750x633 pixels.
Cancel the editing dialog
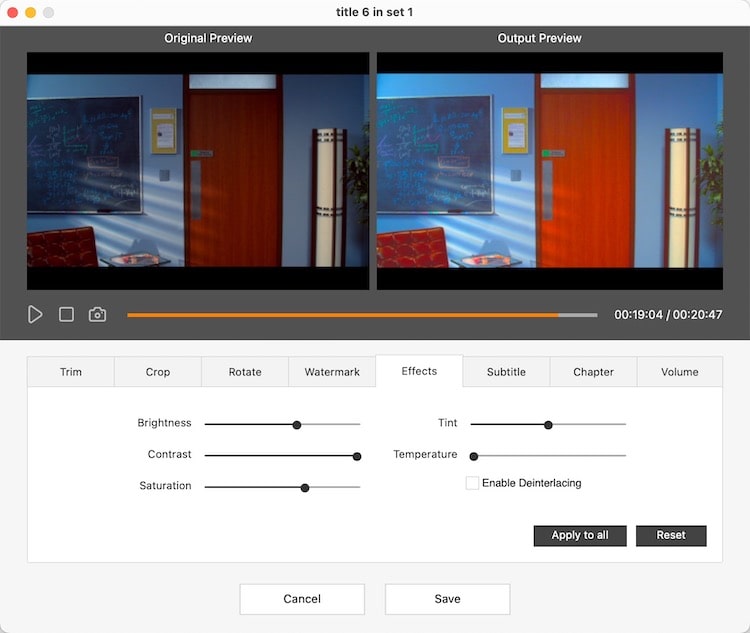point(302,599)
